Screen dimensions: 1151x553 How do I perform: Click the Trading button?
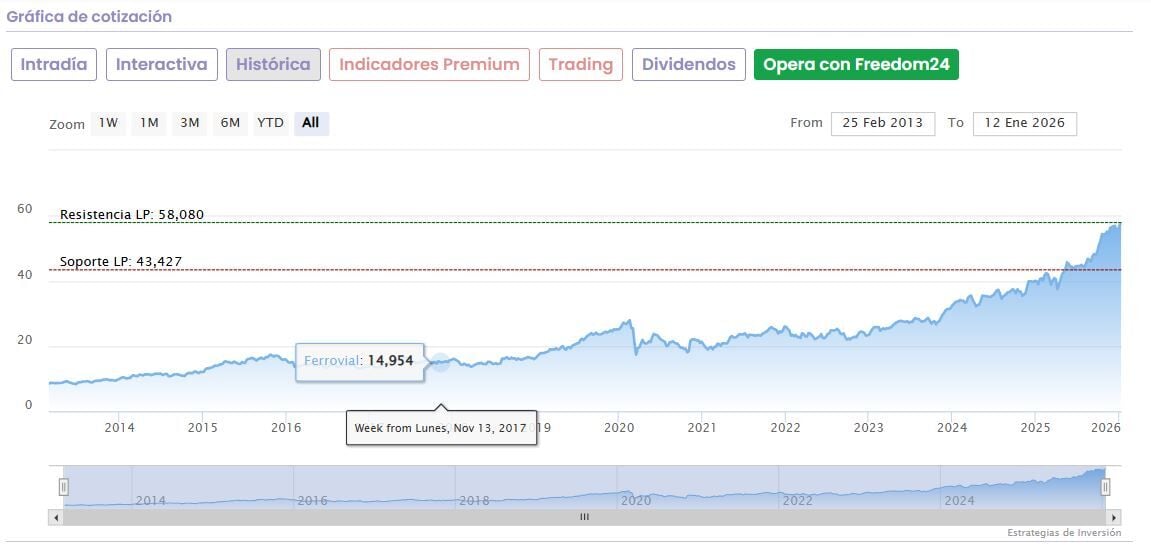[580, 65]
